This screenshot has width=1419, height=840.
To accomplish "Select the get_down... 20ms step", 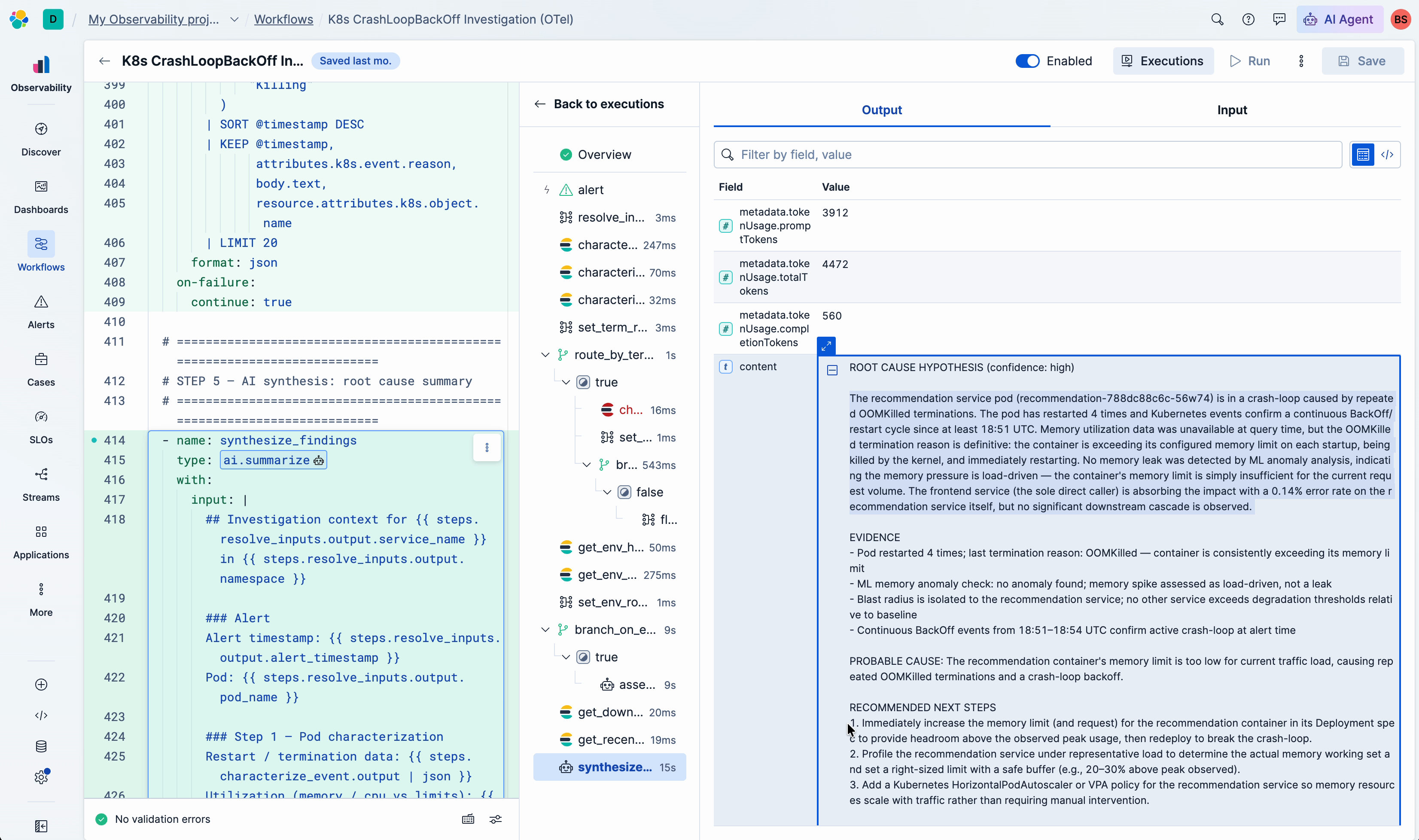I will point(609,712).
